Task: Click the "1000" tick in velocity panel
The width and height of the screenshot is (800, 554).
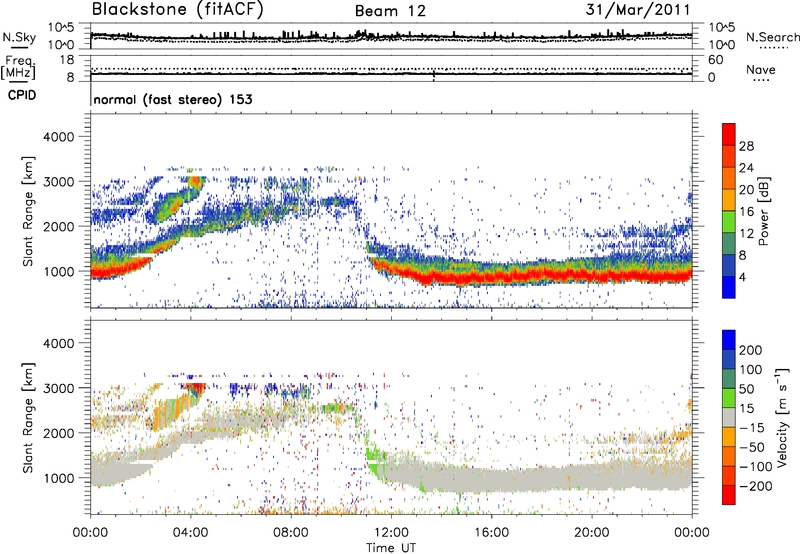Action: pos(58,478)
